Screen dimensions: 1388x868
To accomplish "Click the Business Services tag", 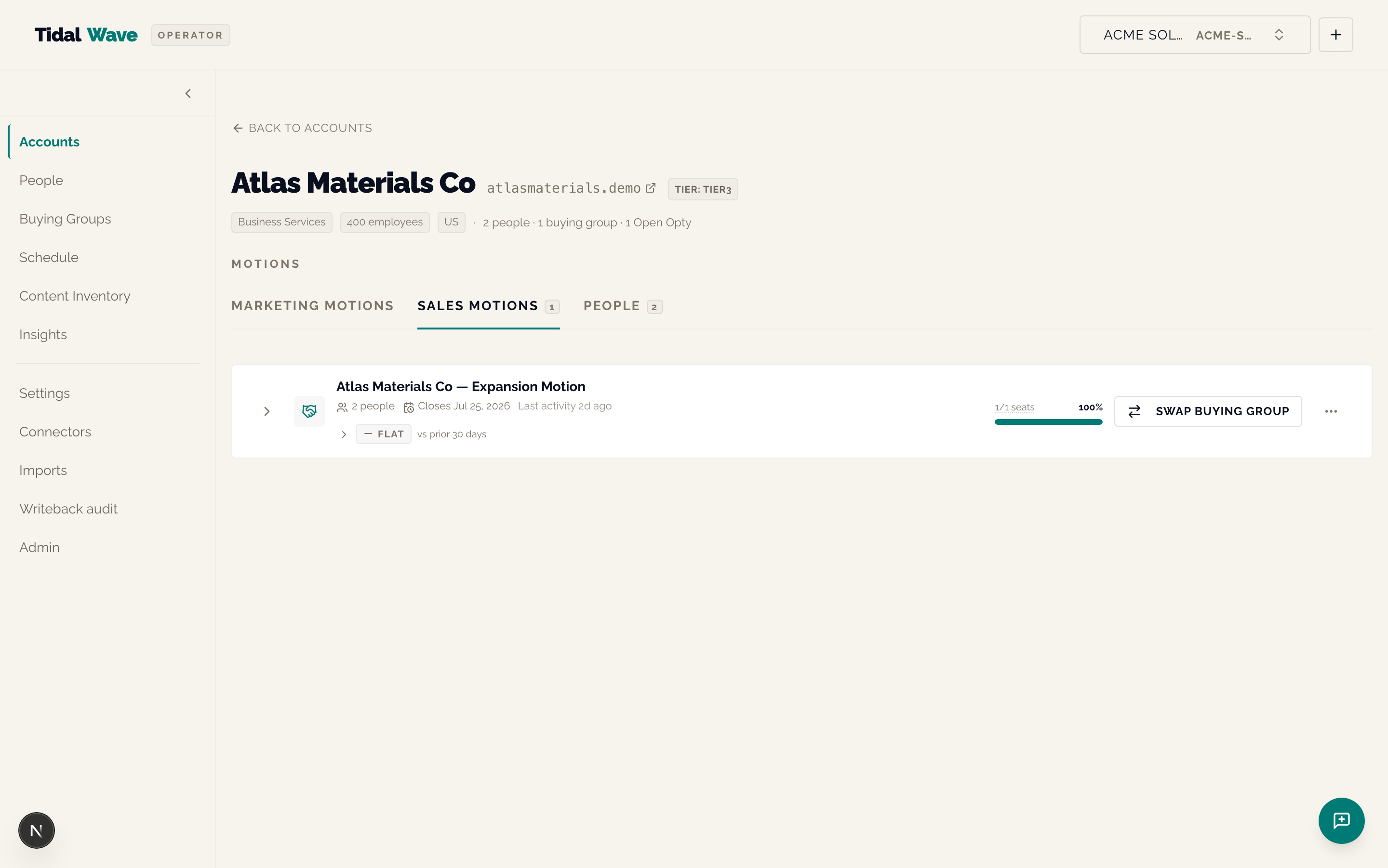I will pyautogui.click(x=281, y=222).
